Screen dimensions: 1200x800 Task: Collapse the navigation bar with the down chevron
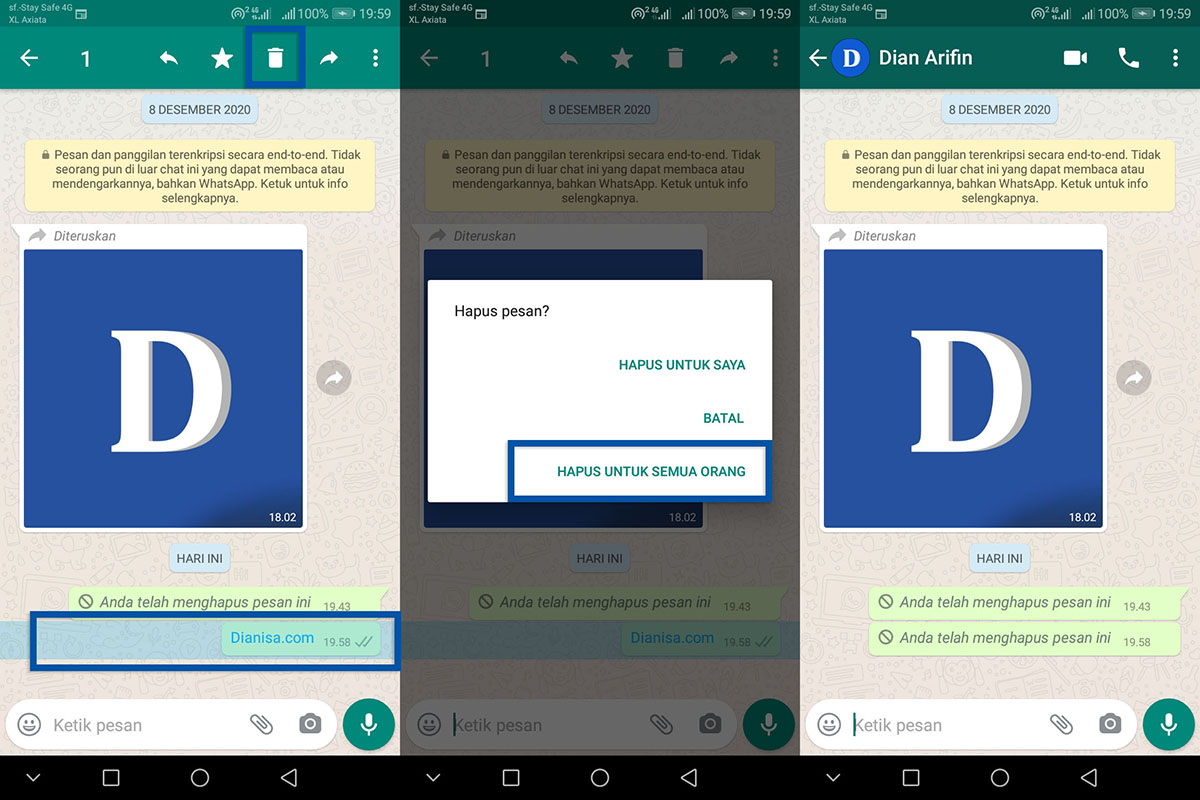(33, 776)
